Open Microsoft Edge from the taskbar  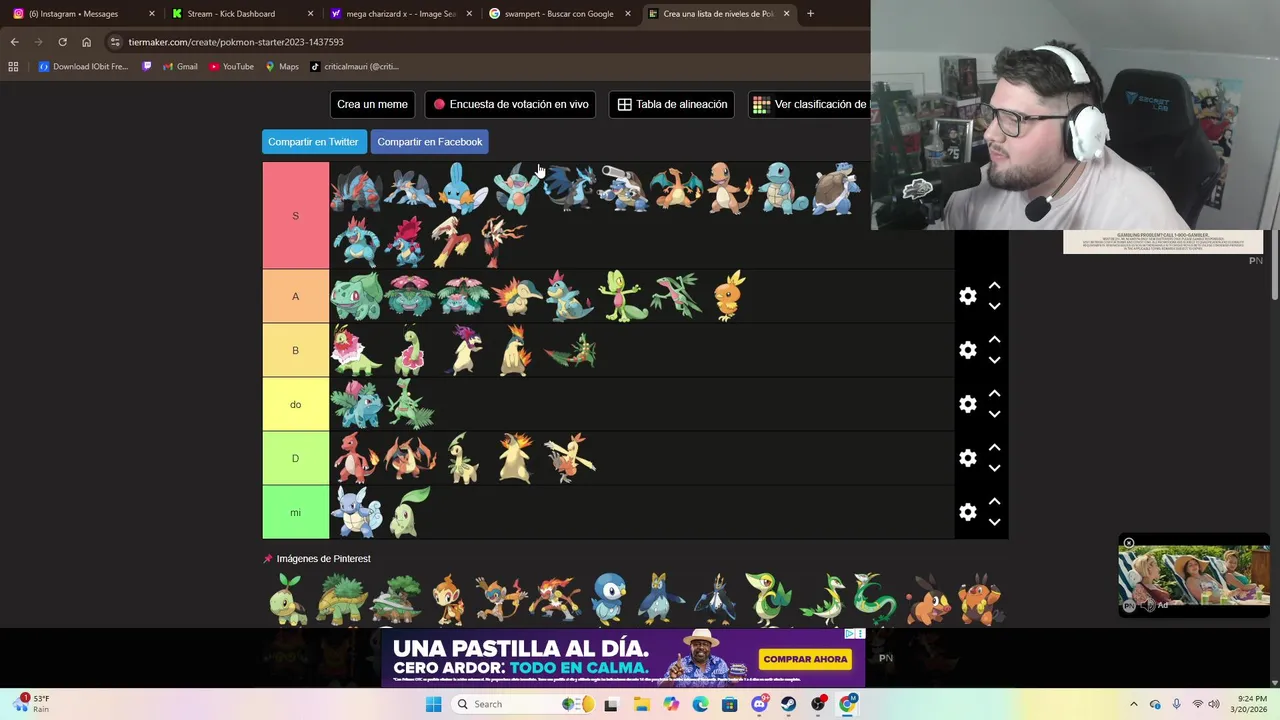(x=700, y=704)
